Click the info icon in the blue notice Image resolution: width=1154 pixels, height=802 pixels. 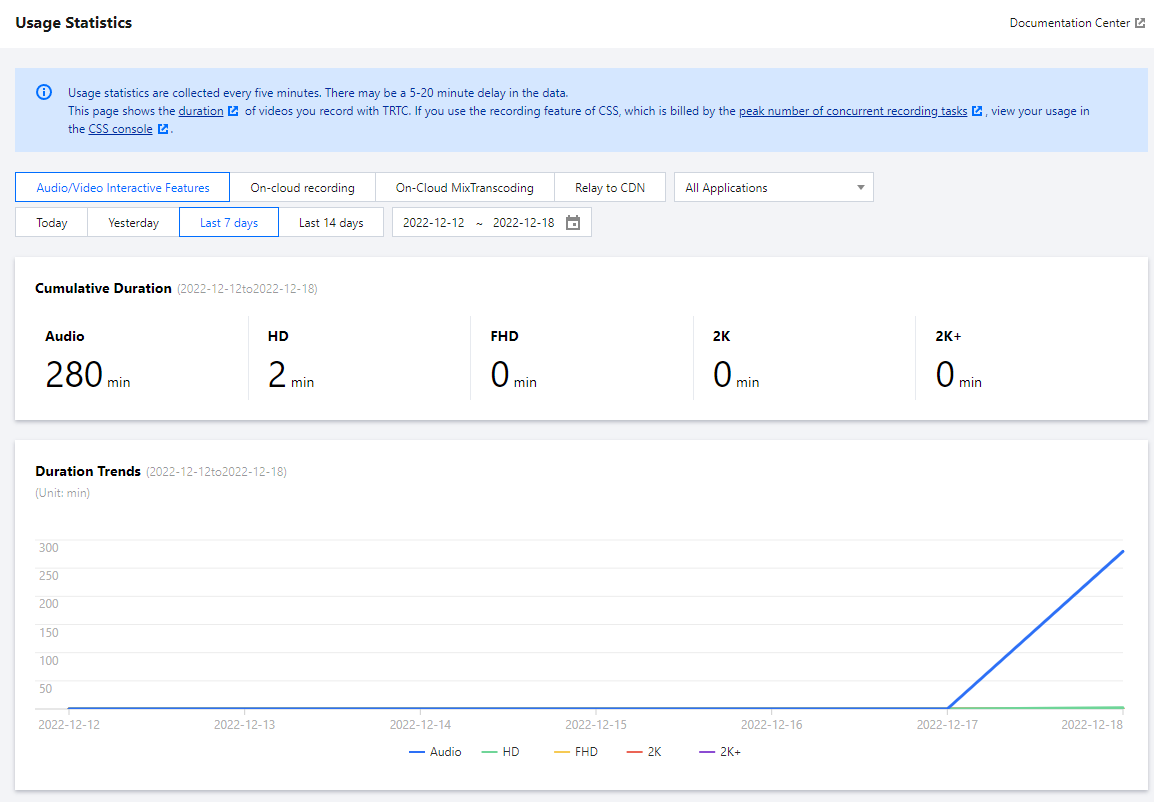44,92
